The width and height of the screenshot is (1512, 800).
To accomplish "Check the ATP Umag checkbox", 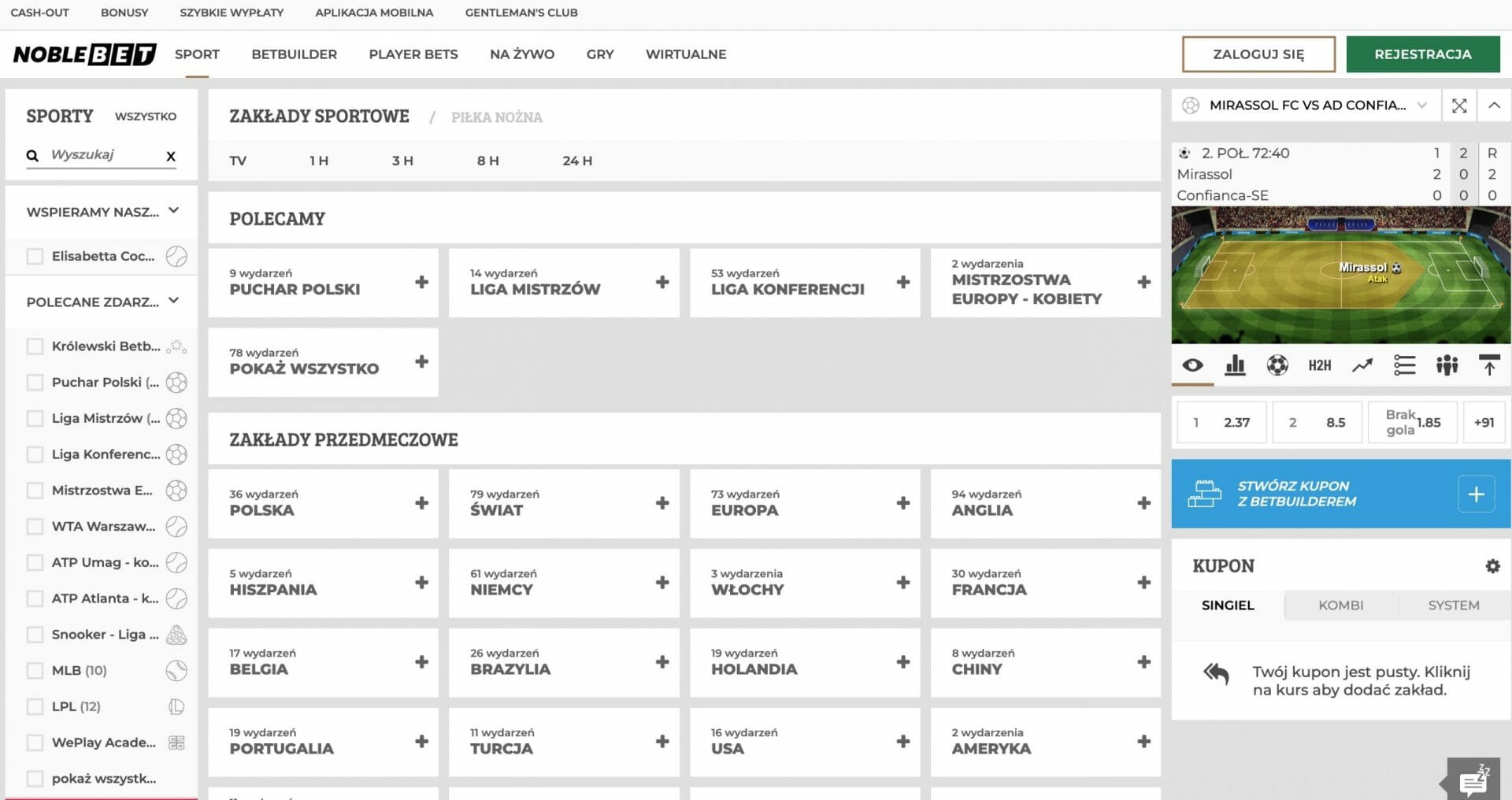I will pos(35,563).
